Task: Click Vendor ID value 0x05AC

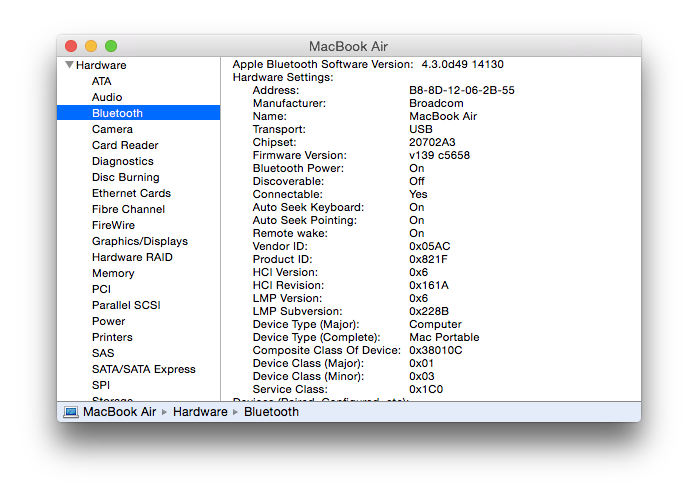Action: pos(430,246)
